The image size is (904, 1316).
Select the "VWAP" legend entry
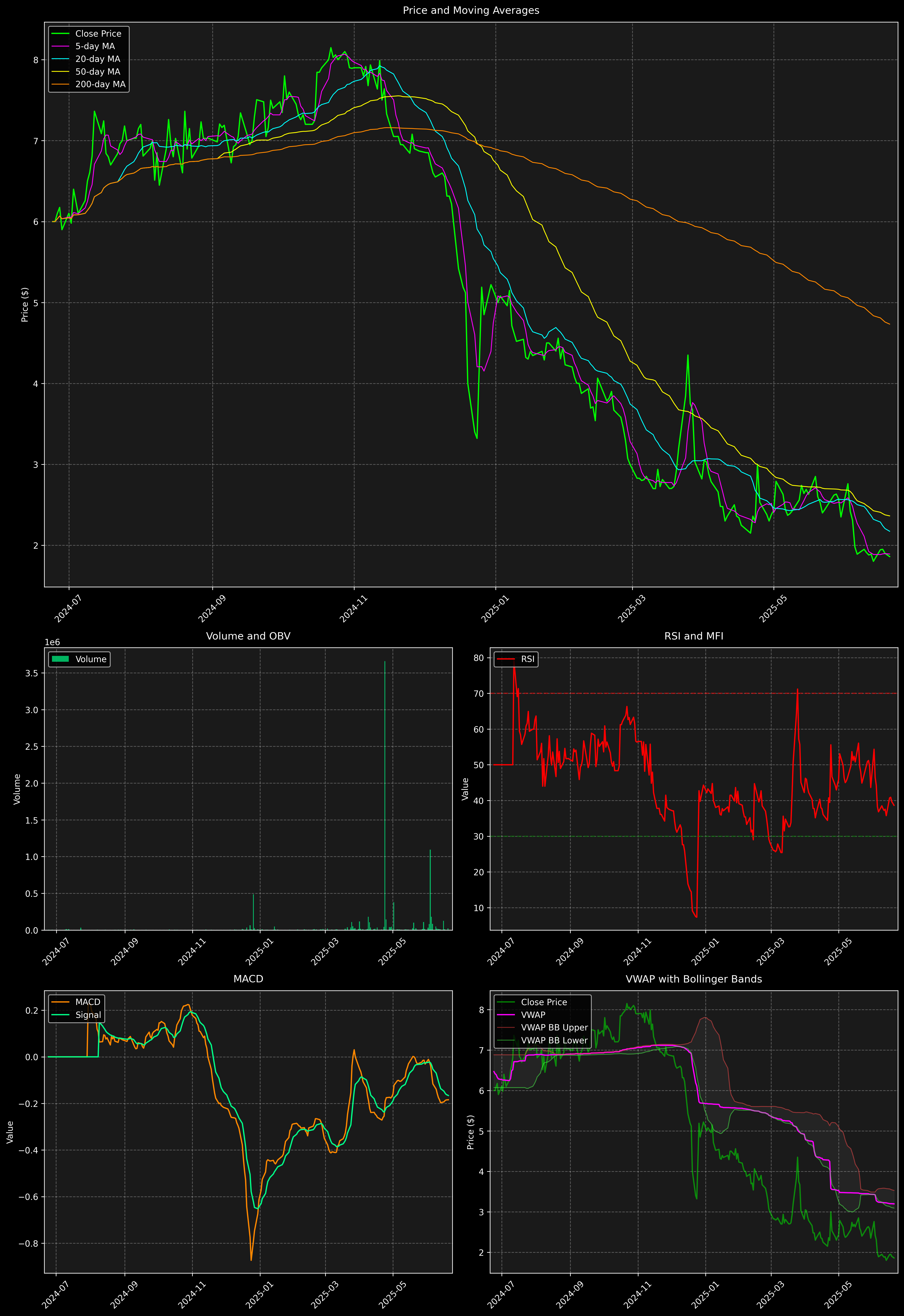522,1015
